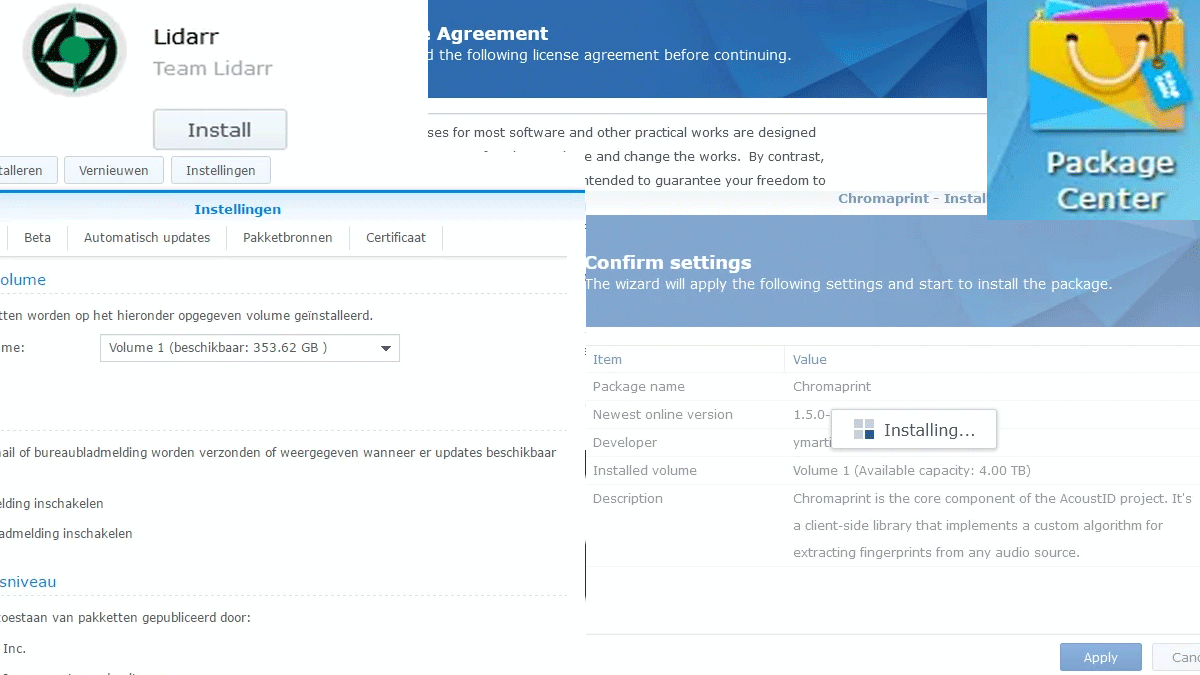
Task: Select the Installed volume row
Action: 645,471
